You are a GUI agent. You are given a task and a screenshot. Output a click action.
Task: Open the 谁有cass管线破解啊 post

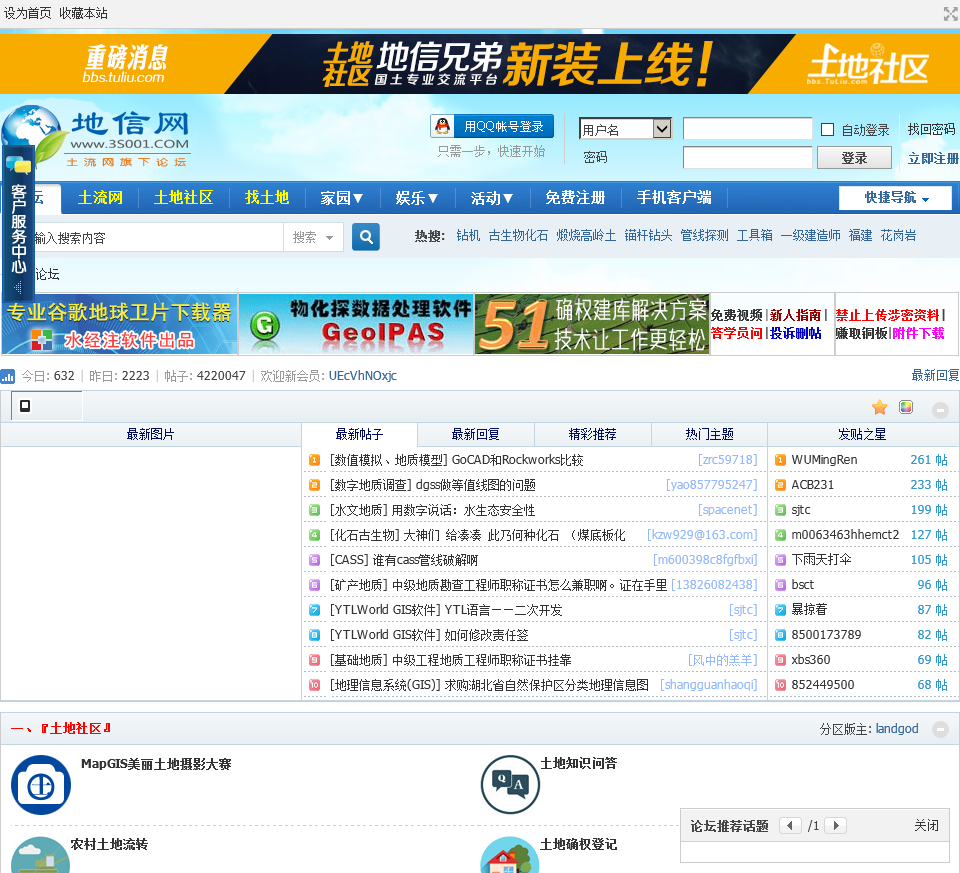(426, 560)
